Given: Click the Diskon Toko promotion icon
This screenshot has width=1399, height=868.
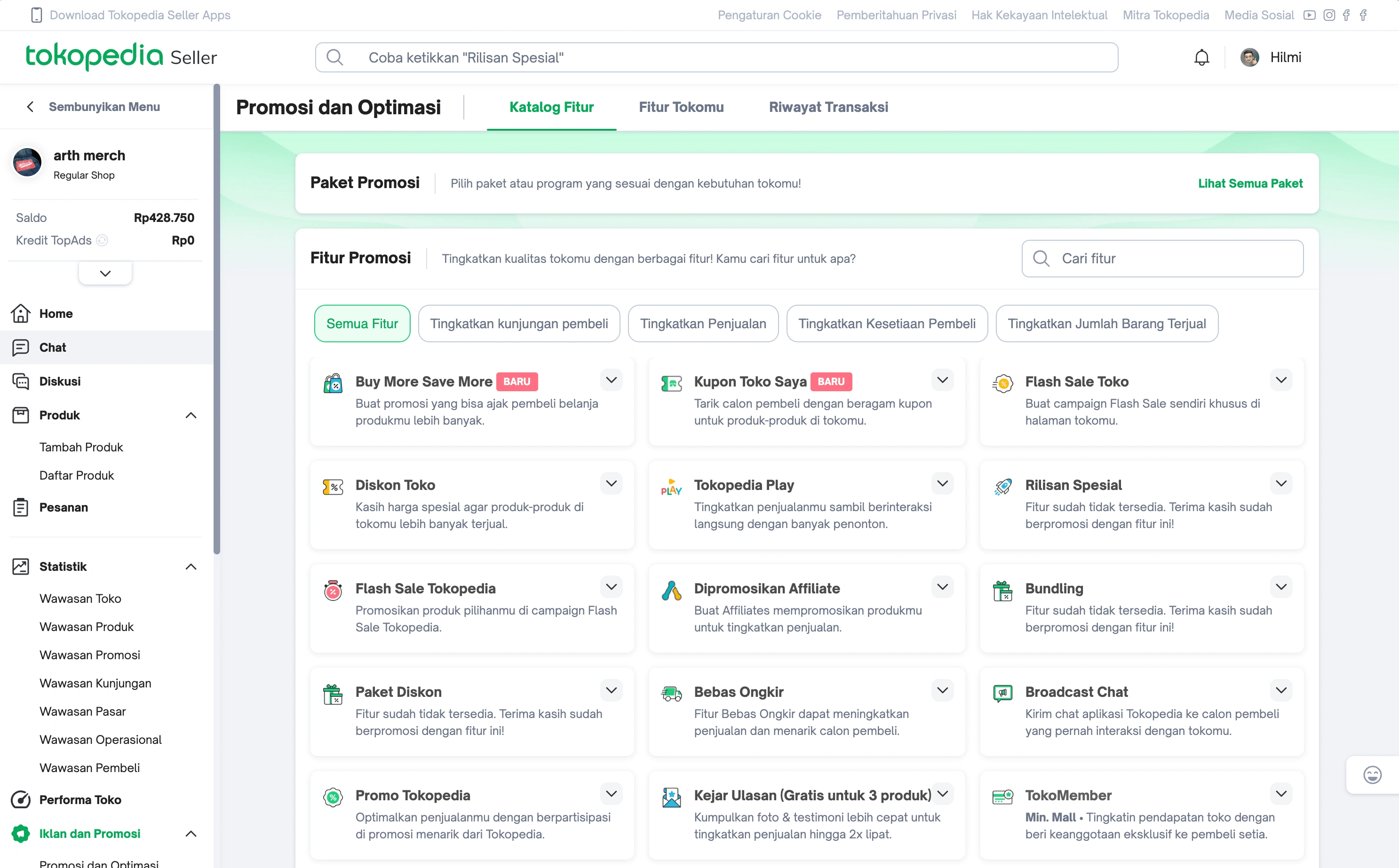Looking at the screenshot, I should tap(333, 485).
